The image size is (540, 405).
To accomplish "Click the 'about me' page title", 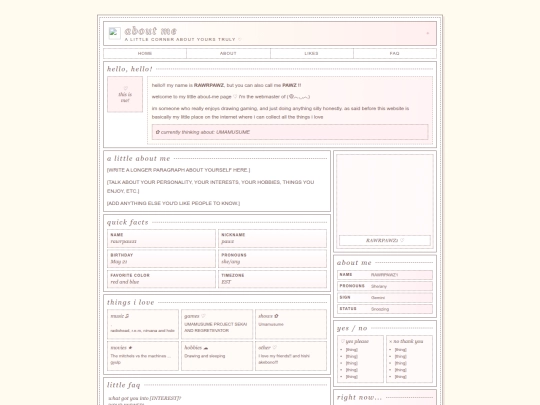I will pyautogui.click(x=150, y=31).
